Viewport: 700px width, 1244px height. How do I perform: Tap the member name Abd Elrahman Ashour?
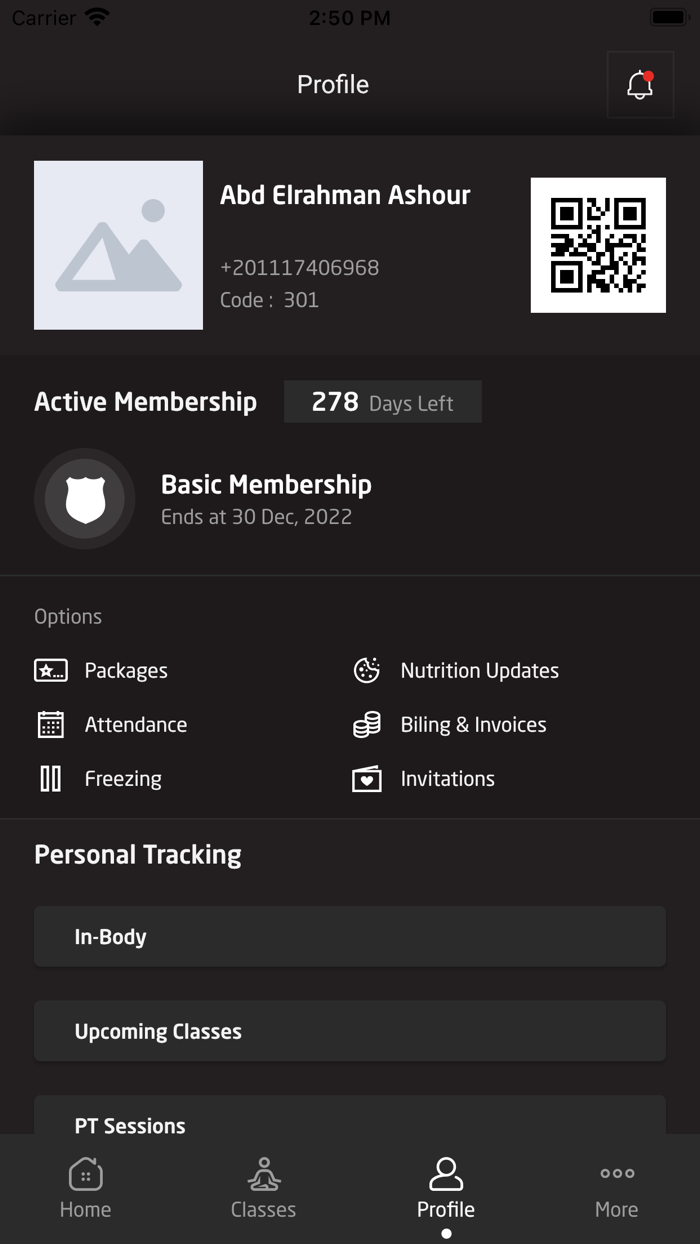coord(346,195)
